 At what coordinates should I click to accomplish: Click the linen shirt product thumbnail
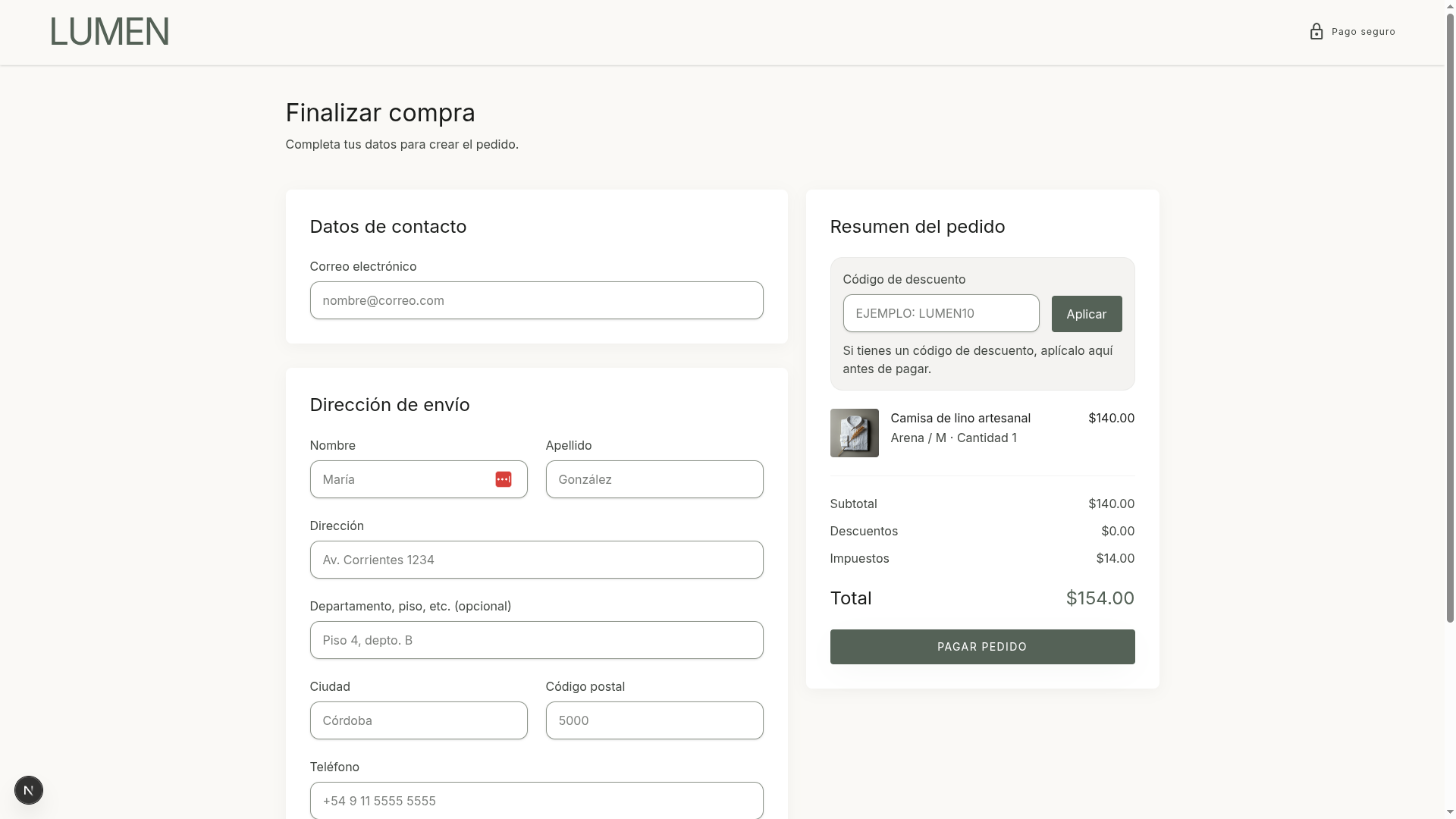coord(854,433)
